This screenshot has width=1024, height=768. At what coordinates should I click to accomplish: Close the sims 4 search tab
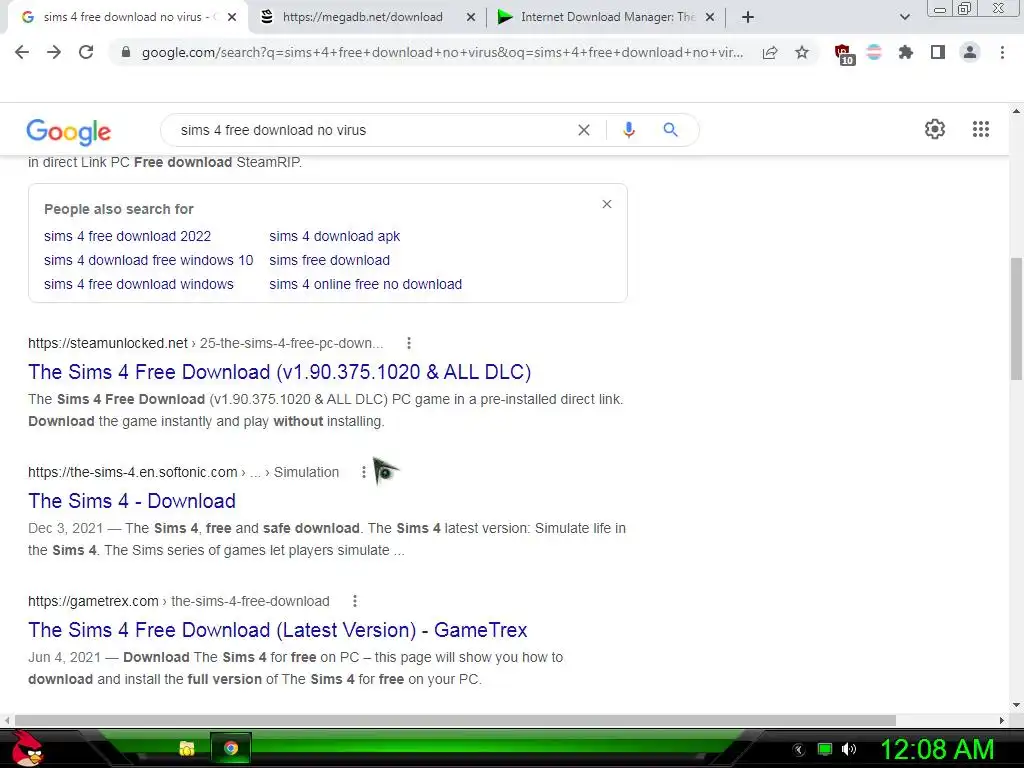click(232, 17)
